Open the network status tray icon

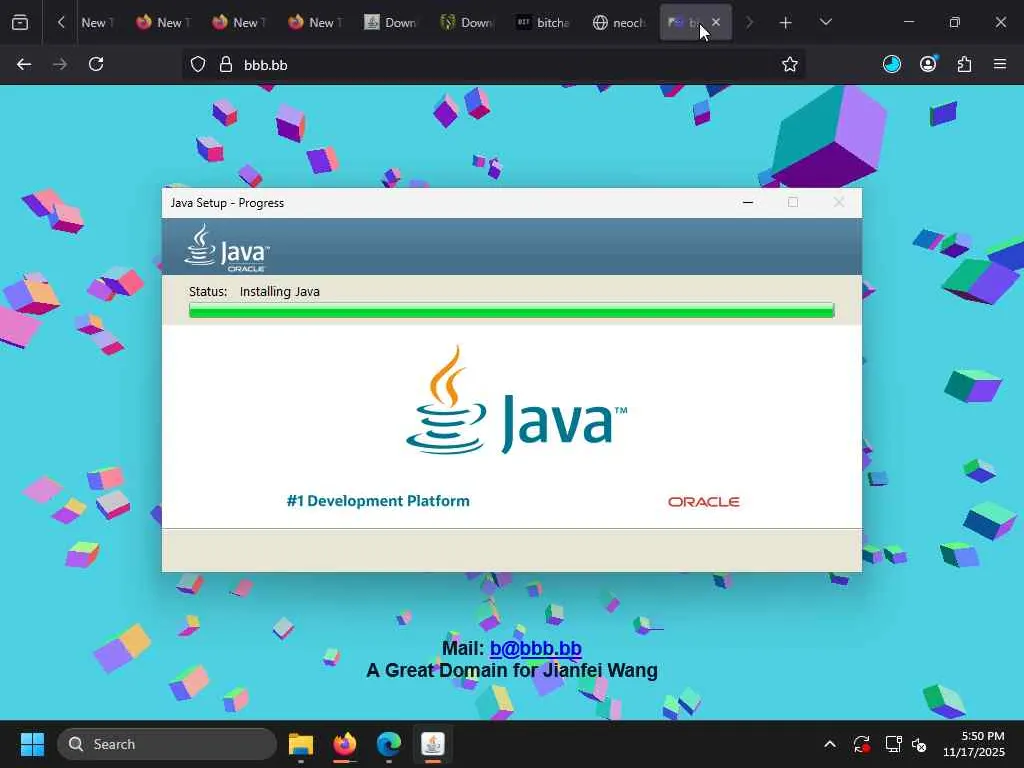pyautogui.click(x=893, y=744)
